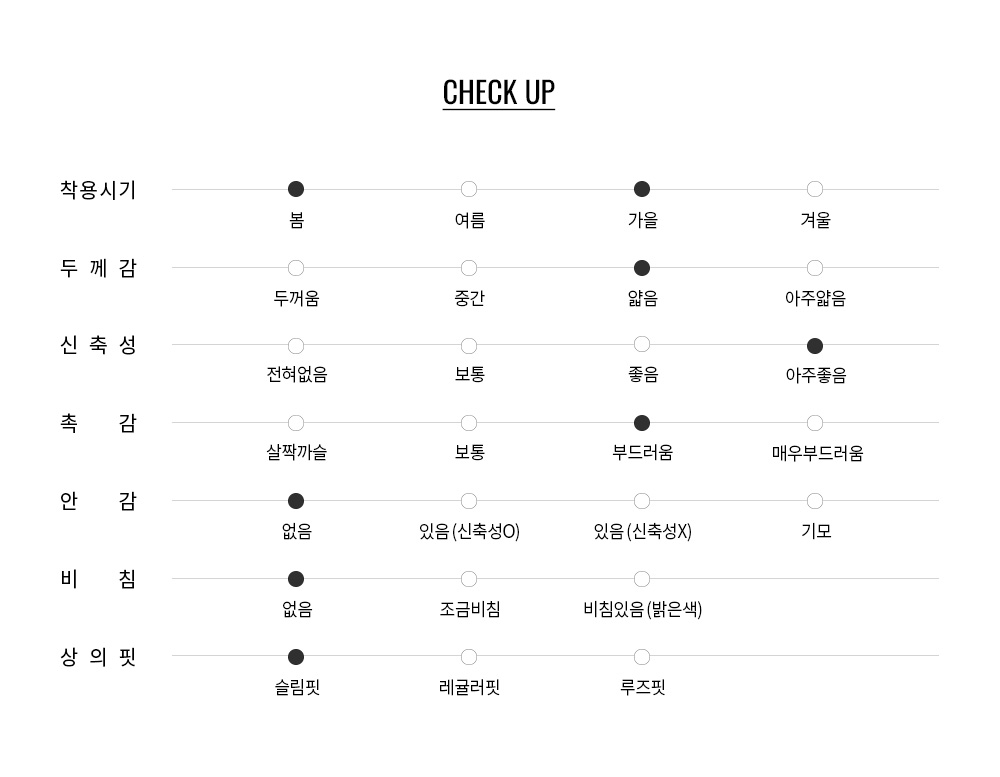Choose 매우부드러움 texture circle
Screen dimensions: 1000x777
click(814, 423)
